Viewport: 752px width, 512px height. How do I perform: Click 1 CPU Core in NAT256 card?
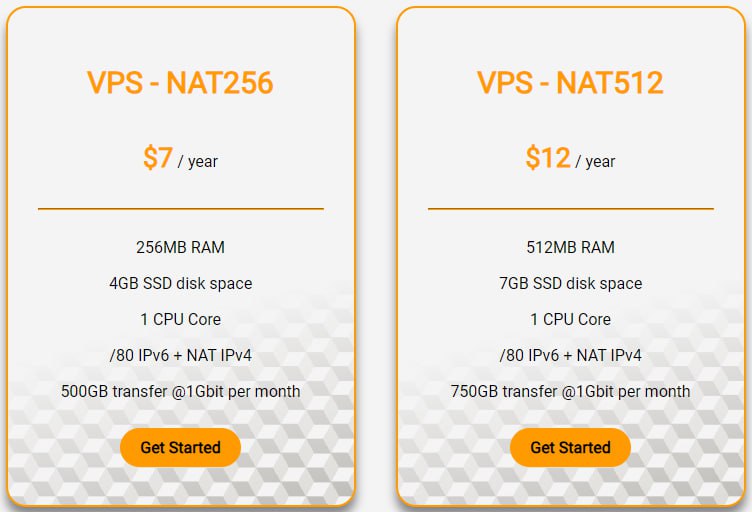click(x=180, y=319)
